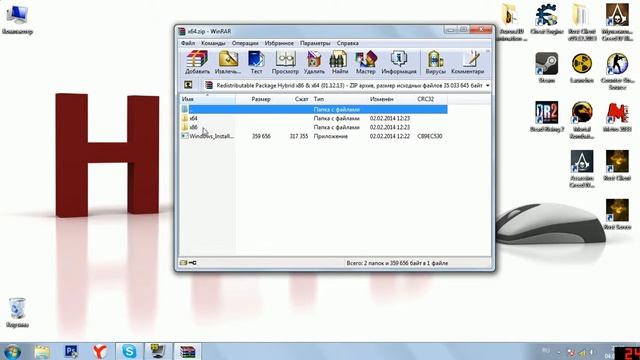Screen dimensions: 640x360
Task: Click the key icon in WinRAR status bar
Action: [193, 263]
